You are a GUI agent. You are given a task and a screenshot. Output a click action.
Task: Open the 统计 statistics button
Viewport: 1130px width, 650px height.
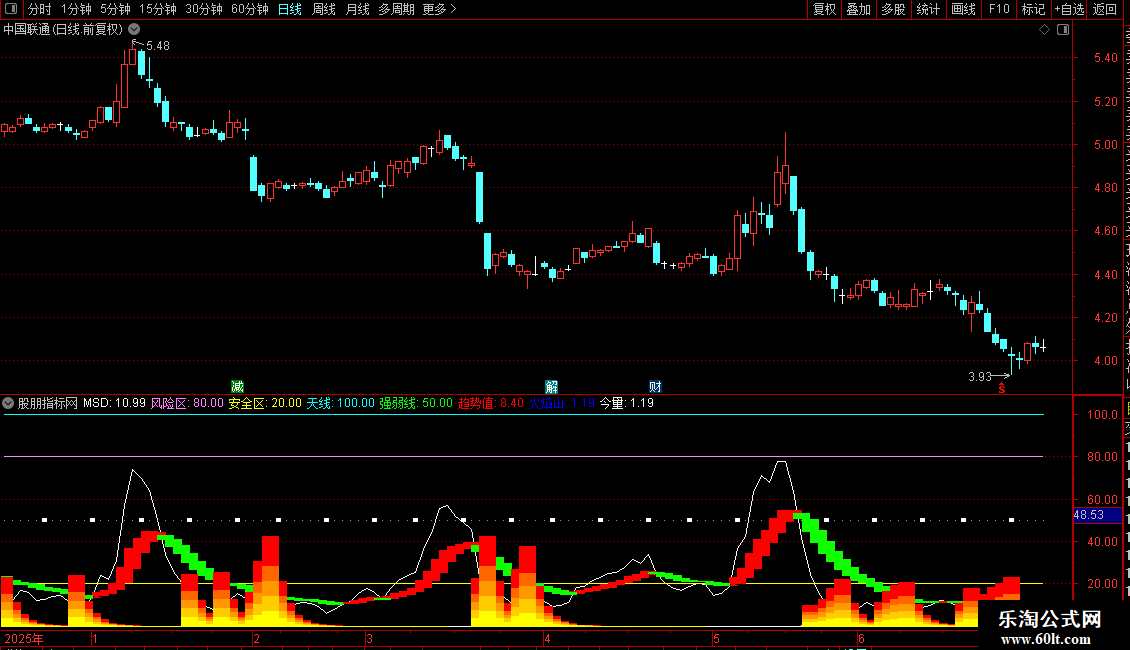(x=927, y=9)
